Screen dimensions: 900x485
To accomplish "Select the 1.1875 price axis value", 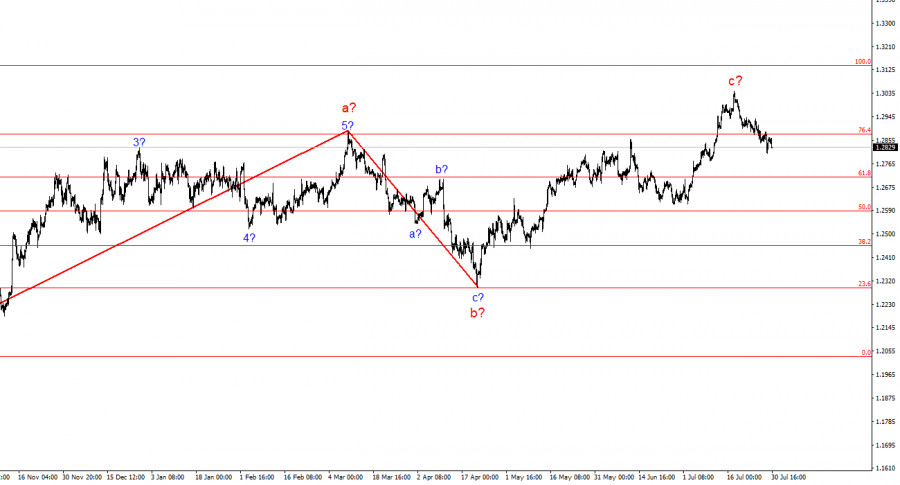I will tap(885, 398).
